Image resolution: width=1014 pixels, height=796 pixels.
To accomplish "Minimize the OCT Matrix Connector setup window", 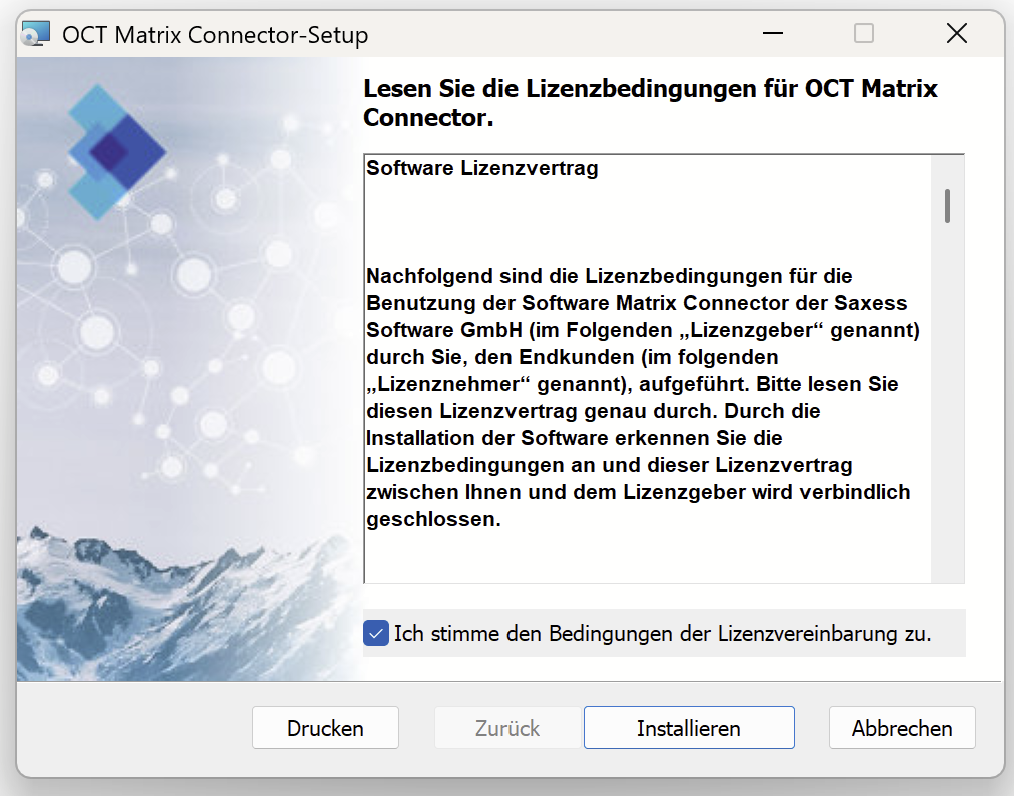I will 772,34.
